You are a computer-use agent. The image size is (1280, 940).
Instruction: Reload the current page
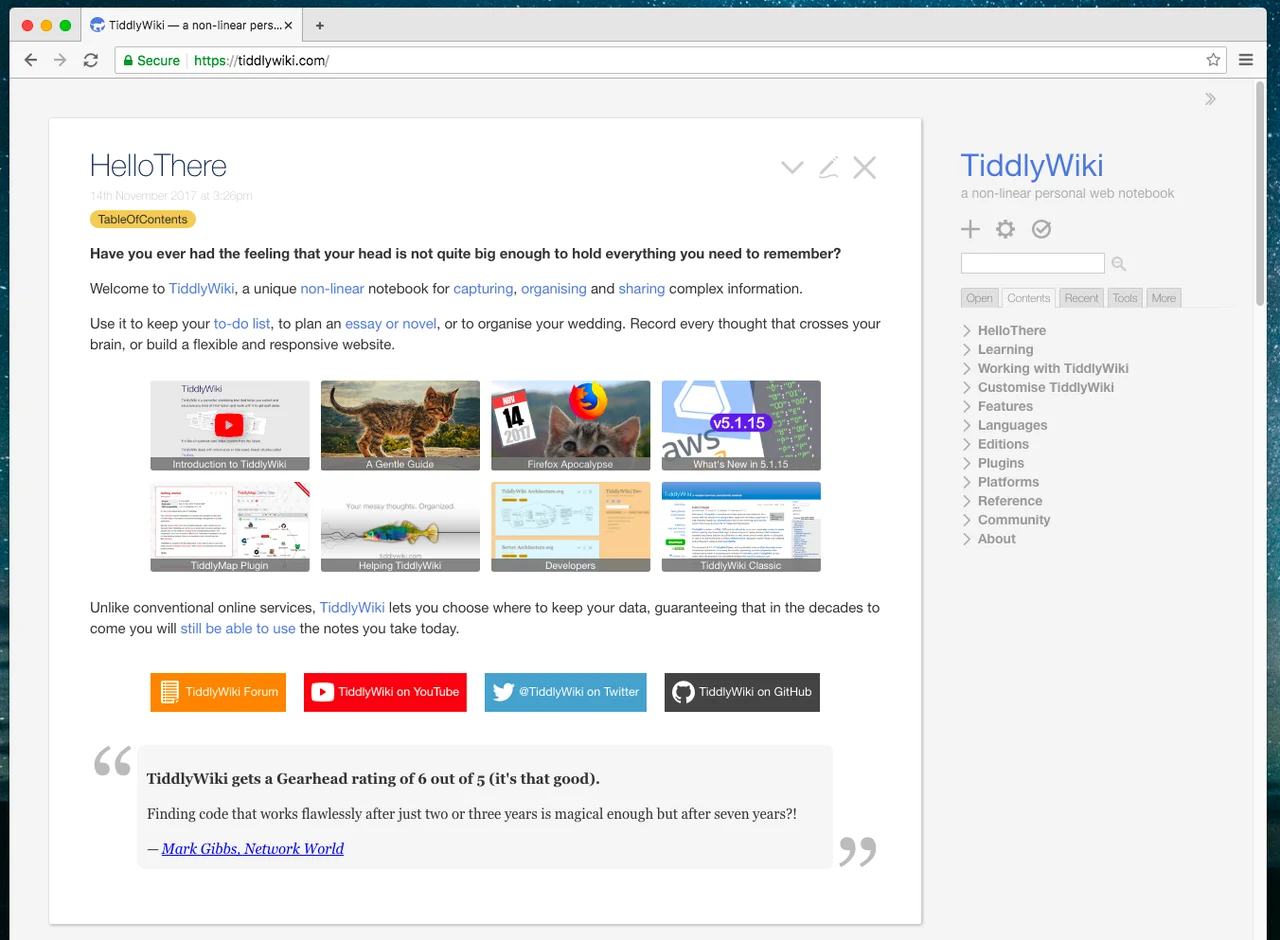point(90,60)
